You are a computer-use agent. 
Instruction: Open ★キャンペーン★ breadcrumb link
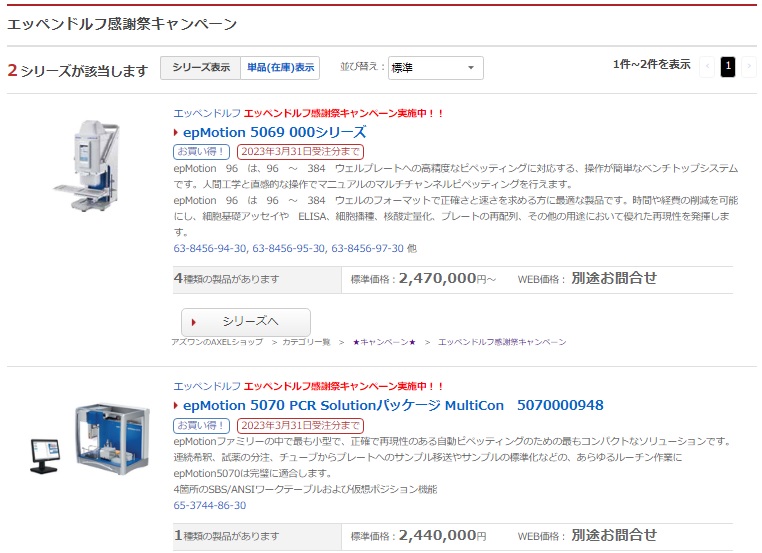pos(384,342)
